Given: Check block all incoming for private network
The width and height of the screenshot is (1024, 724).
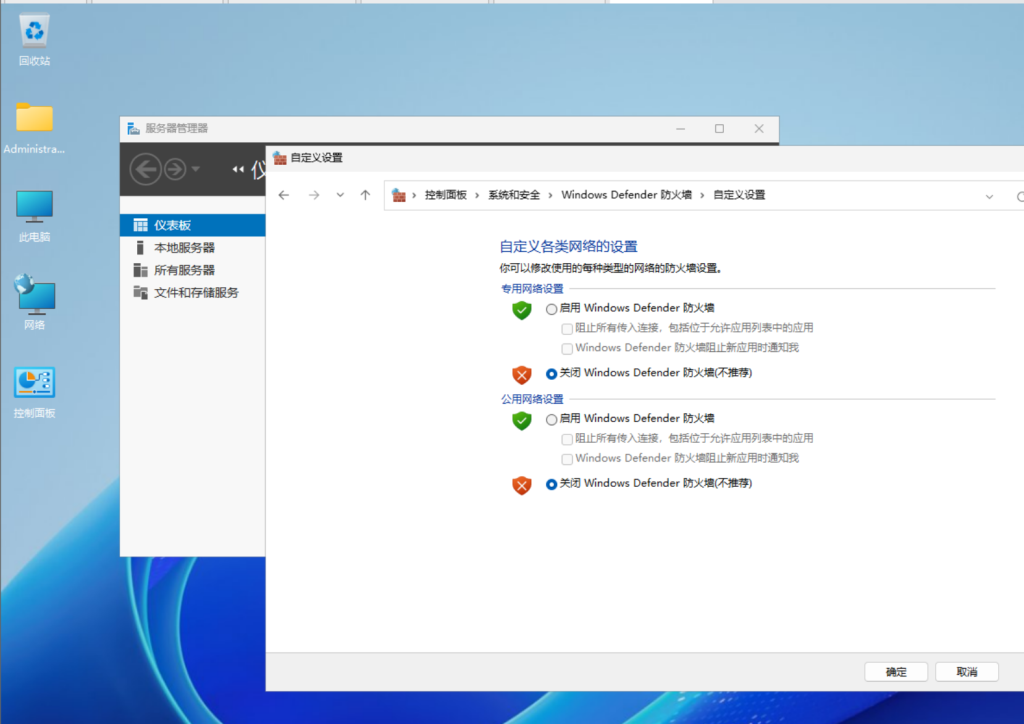Looking at the screenshot, I should 567,328.
